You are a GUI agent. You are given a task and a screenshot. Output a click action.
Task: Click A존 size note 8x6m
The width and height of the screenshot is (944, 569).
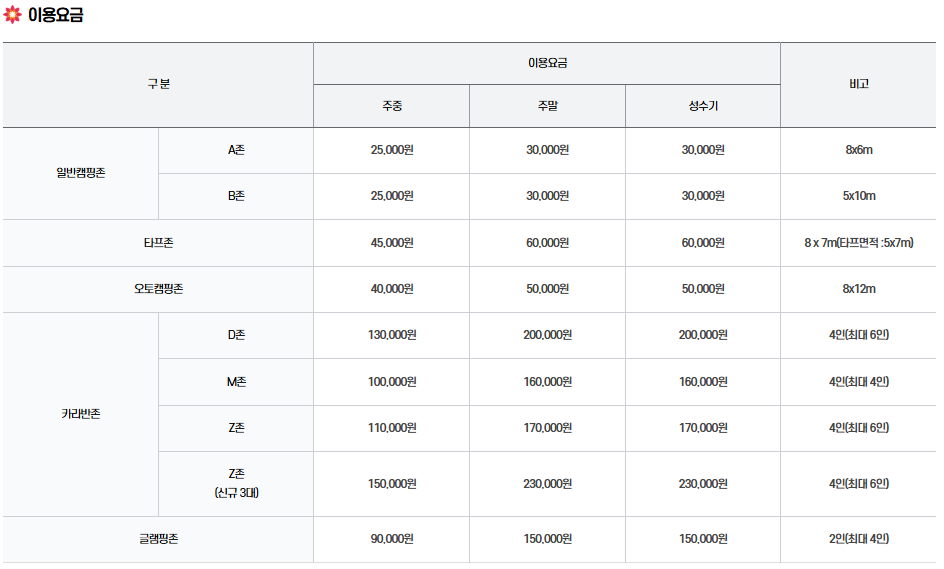[859, 150]
